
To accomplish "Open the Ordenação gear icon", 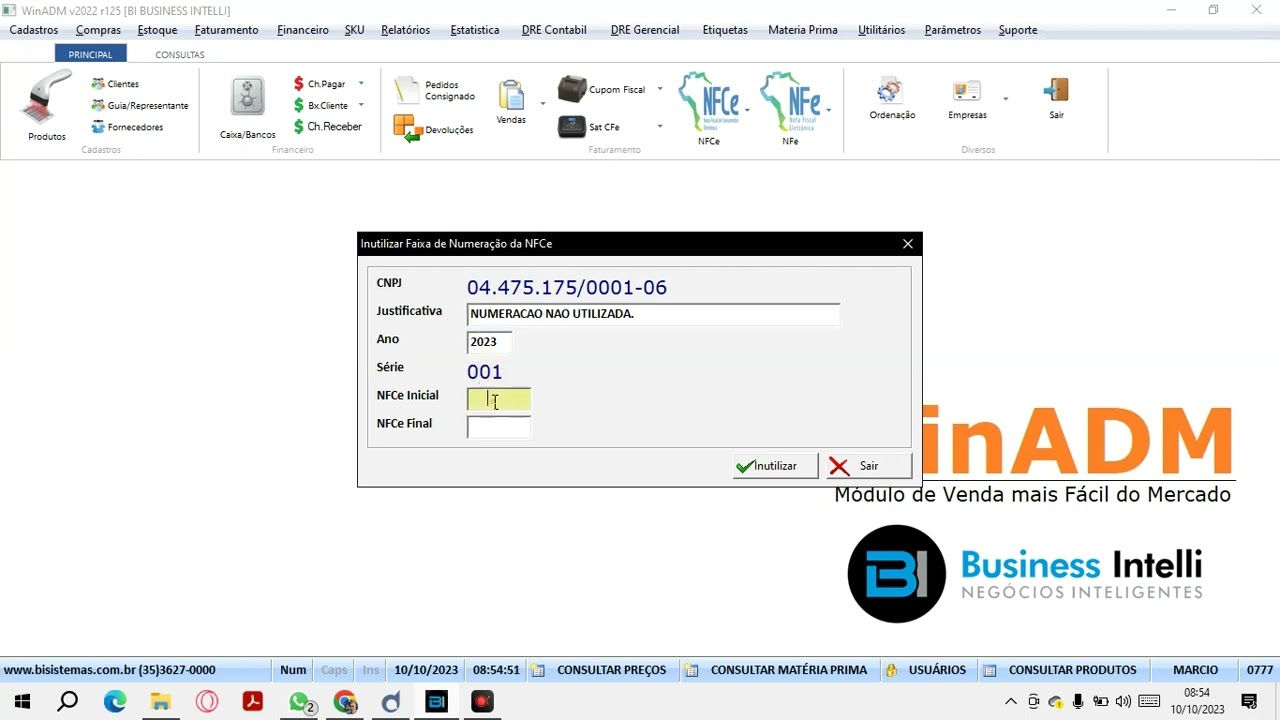I will [x=889, y=91].
